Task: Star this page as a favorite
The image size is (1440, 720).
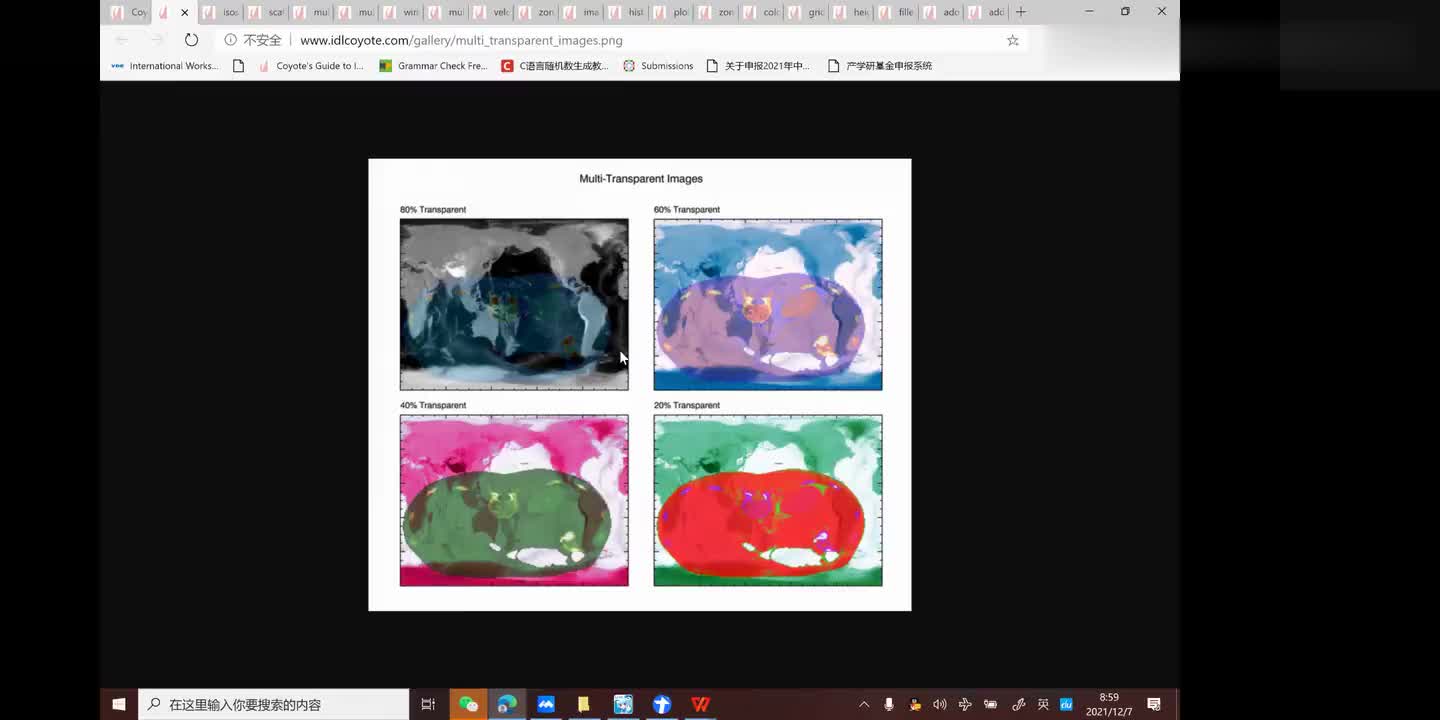Action: 1013,40
